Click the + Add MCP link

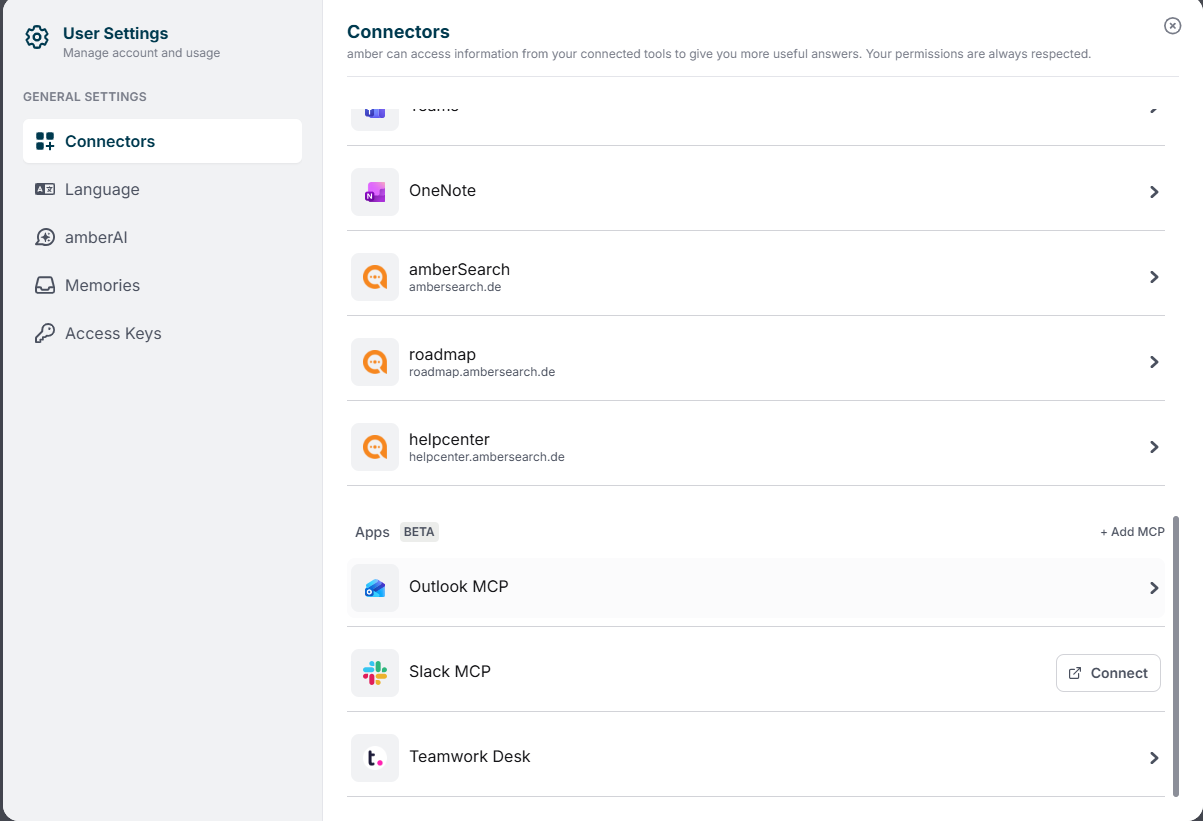(1132, 532)
